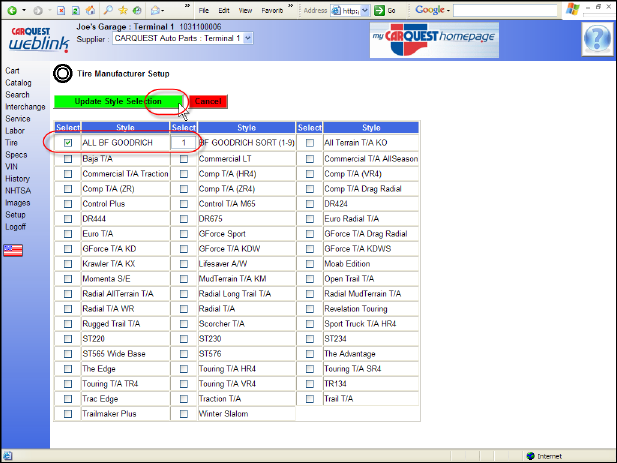Check the Baja T/A checkbox
The width and height of the screenshot is (617, 463).
coord(68,159)
